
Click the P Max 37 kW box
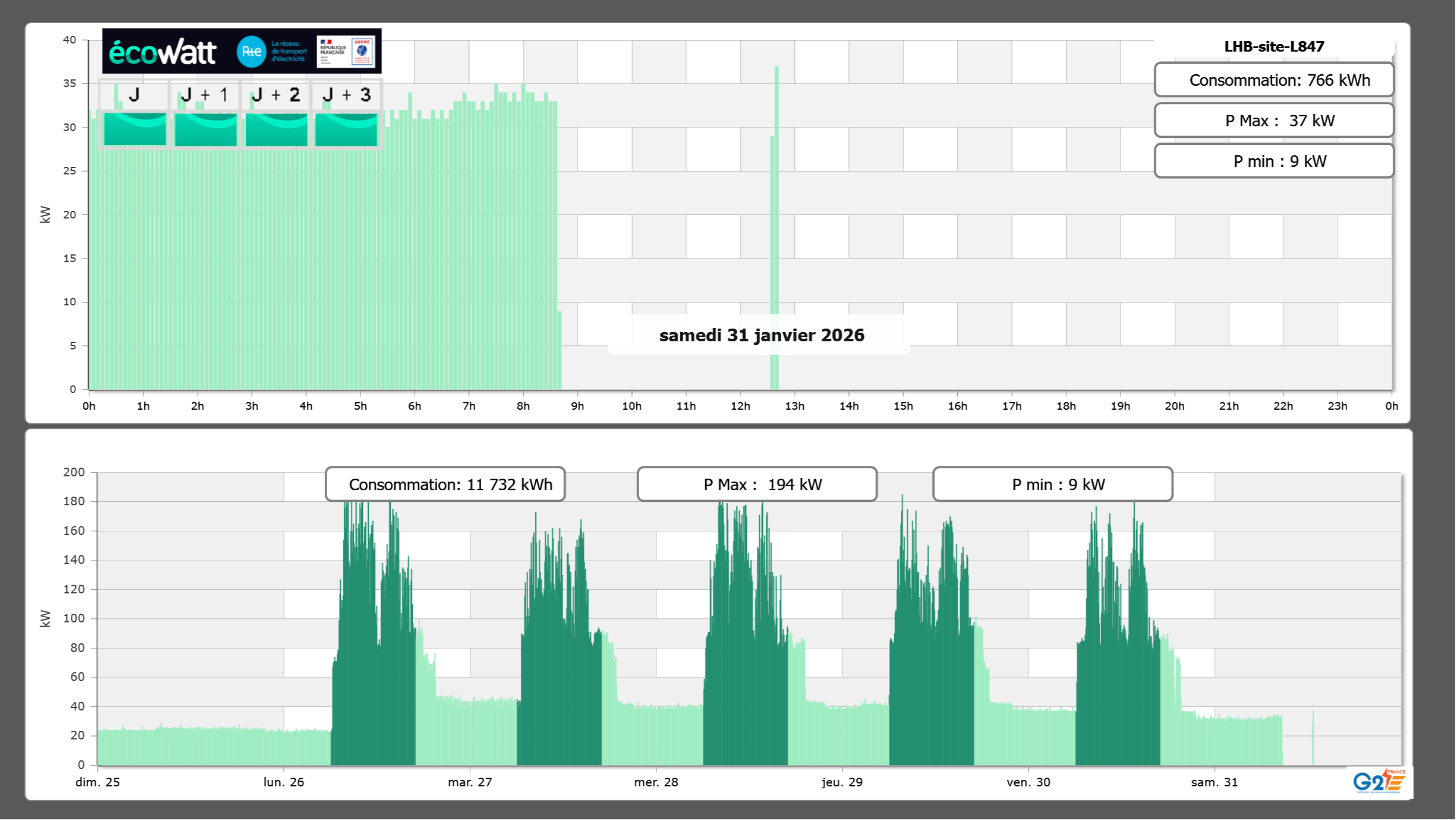click(1273, 121)
